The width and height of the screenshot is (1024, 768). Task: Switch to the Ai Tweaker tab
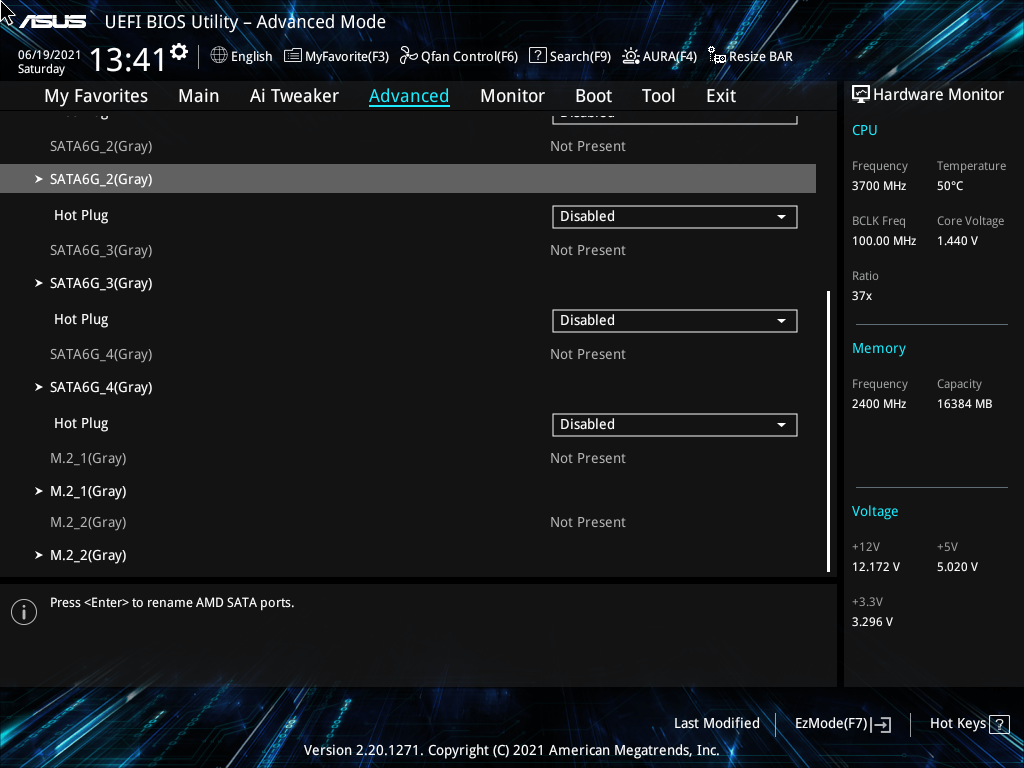(x=294, y=95)
